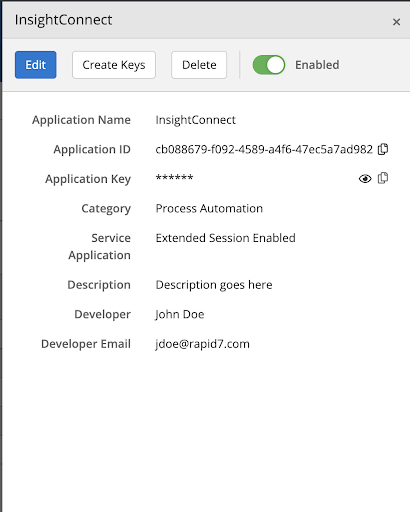410x512 pixels.
Task: Click the Service Application label
Action: pos(99,247)
